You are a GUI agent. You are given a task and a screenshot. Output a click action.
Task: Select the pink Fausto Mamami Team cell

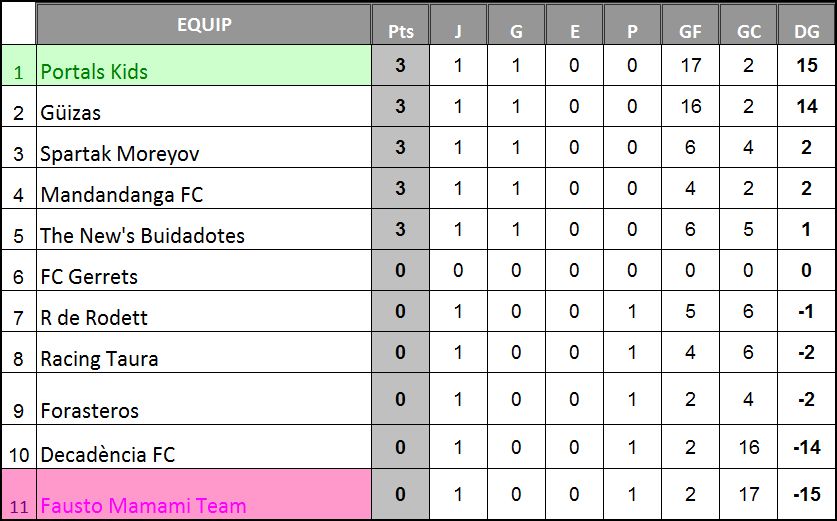(x=203, y=494)
